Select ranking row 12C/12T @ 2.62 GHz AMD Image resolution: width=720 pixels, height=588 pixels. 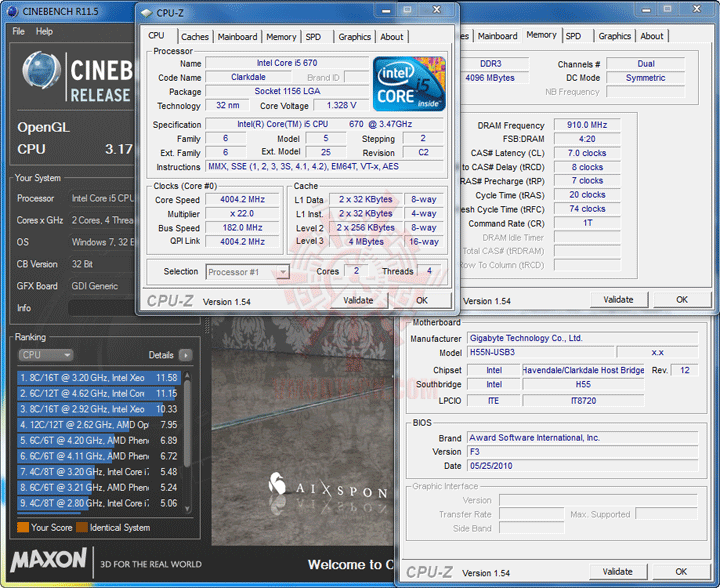pos(99,425)
